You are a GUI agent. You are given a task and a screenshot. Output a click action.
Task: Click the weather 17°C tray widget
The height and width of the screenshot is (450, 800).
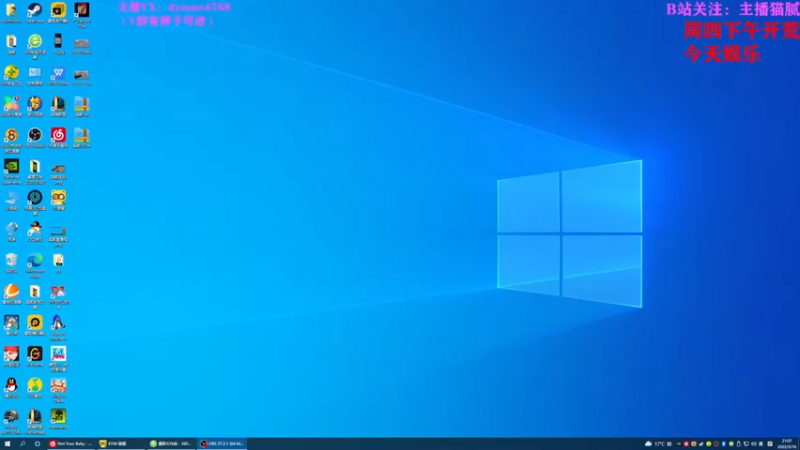coord(655,443)
